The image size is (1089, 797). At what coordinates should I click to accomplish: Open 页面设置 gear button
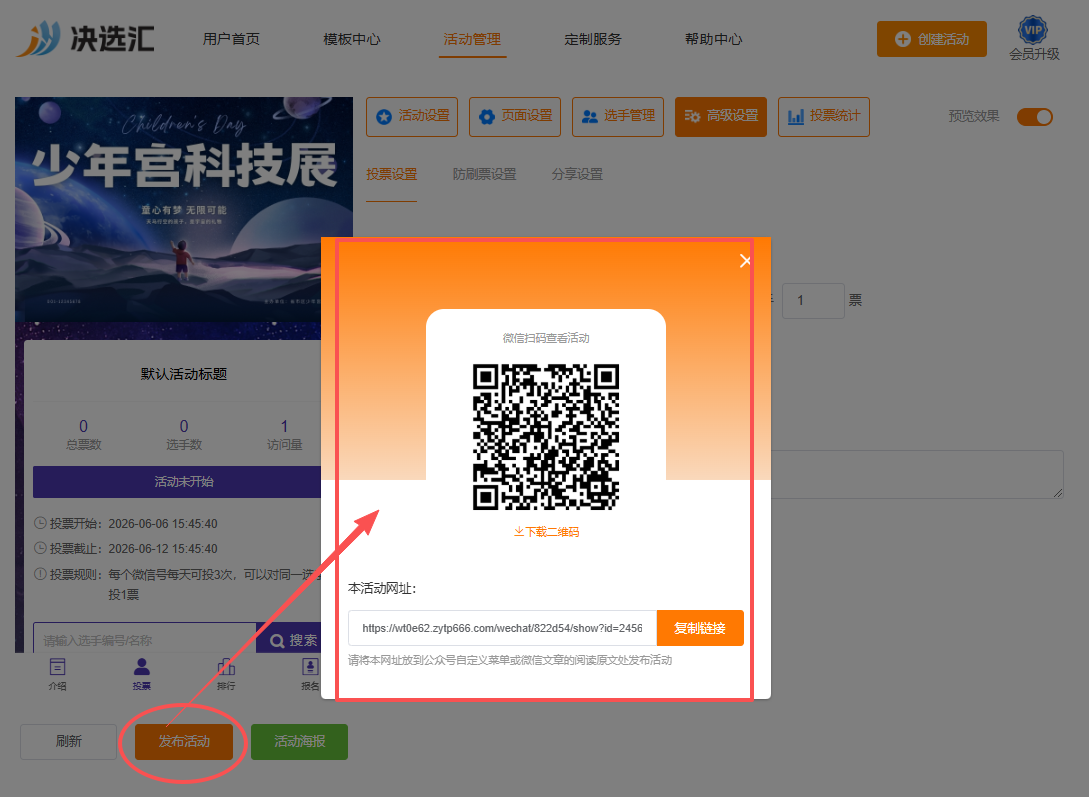tap(515, 117)
